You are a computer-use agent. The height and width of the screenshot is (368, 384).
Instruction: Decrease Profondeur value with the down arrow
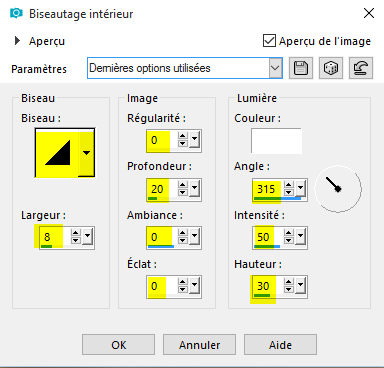coord(182,192)
